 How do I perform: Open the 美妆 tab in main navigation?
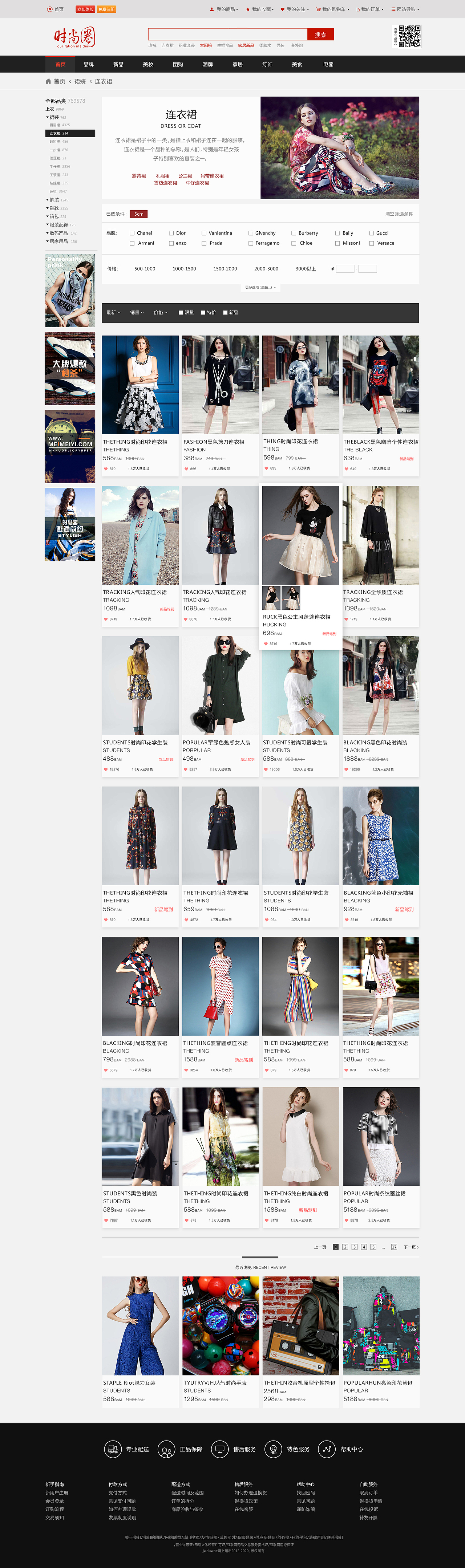tap(148, 64)
